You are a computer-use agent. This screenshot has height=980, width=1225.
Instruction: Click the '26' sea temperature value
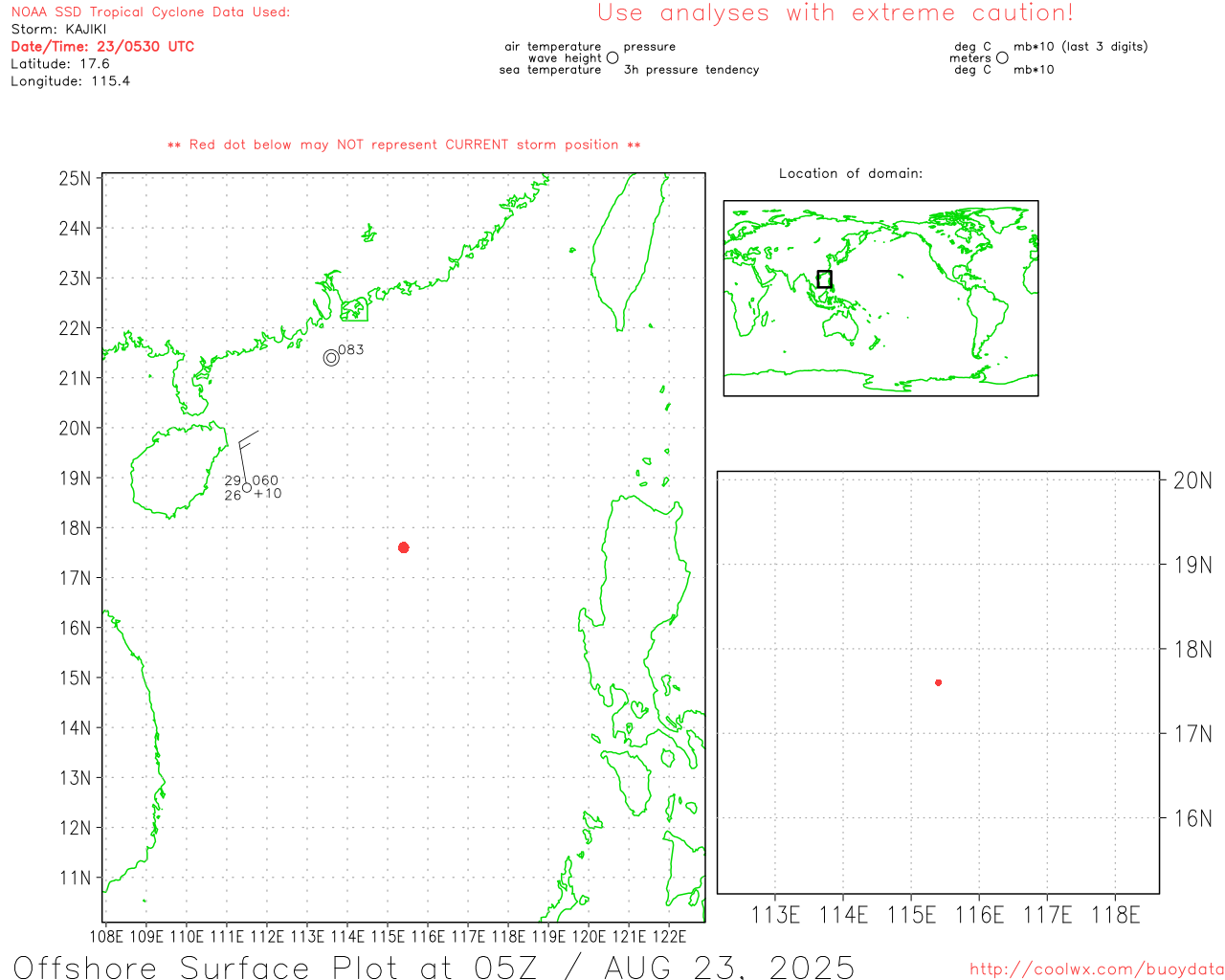click(x=233, y=495)
